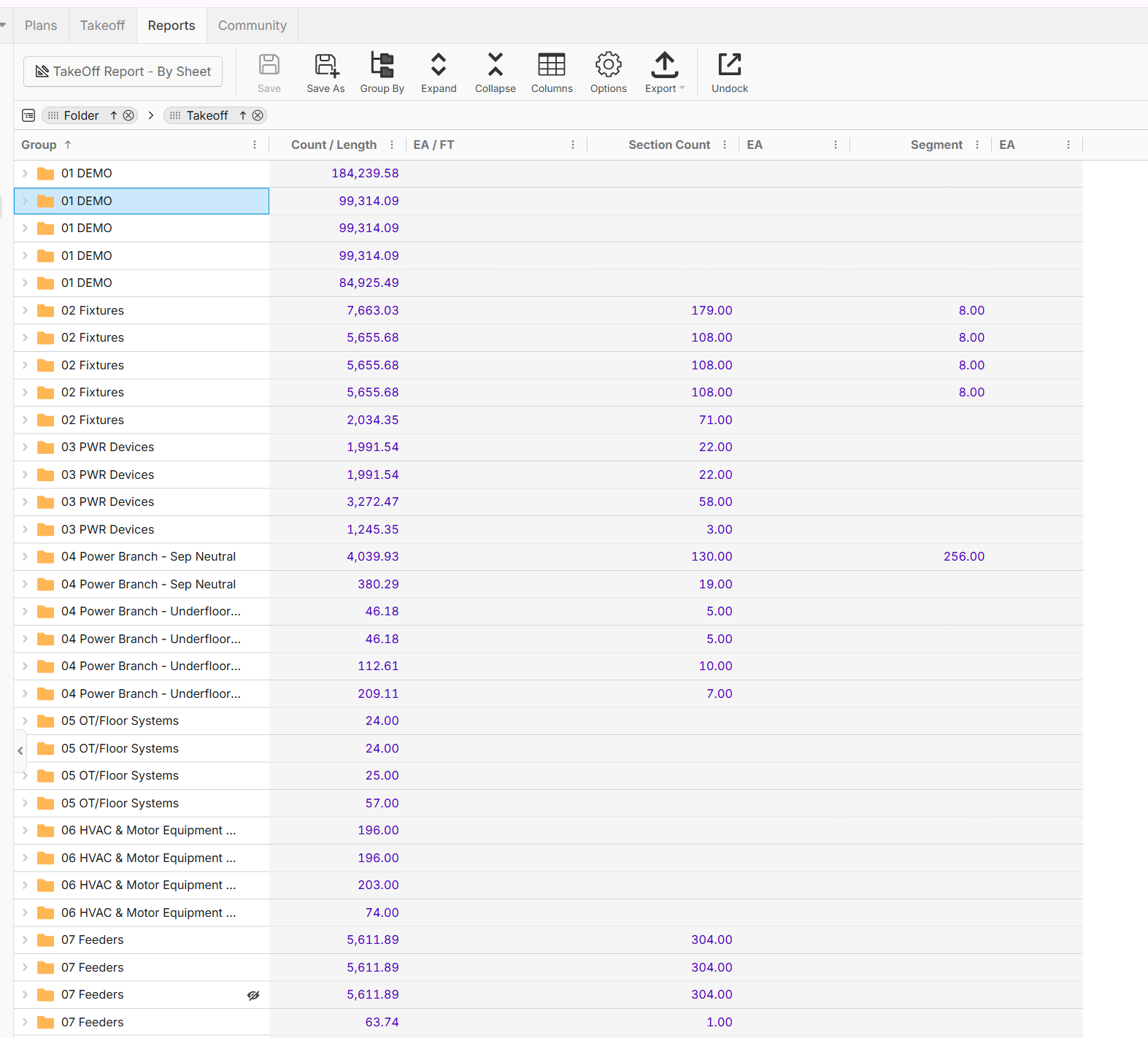Expand all rows with Expand icon
Viewport: 1148px width, 1038px height.
[x=439, y=72]
